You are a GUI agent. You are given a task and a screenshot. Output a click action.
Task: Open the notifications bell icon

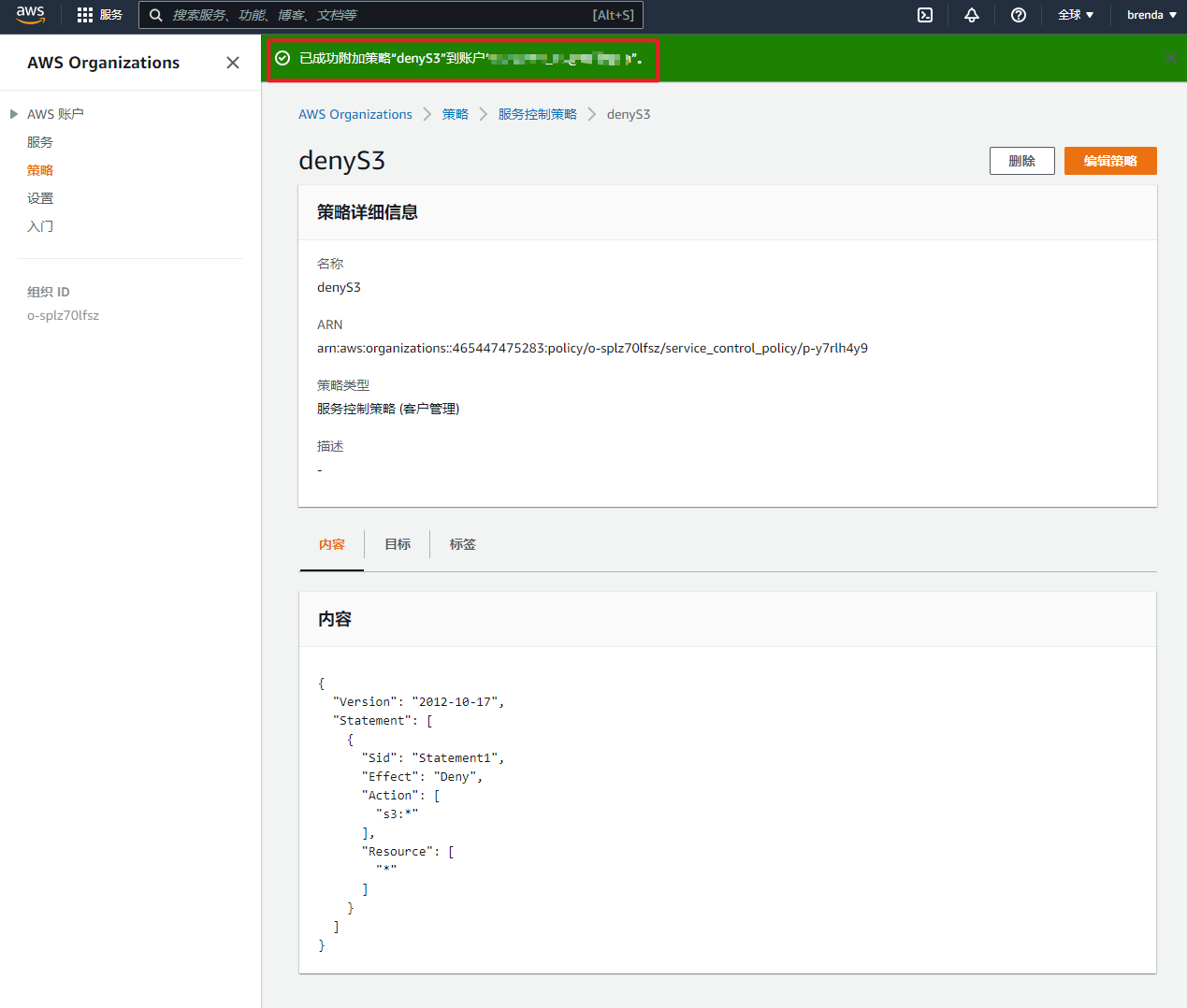tap(972, 15)
